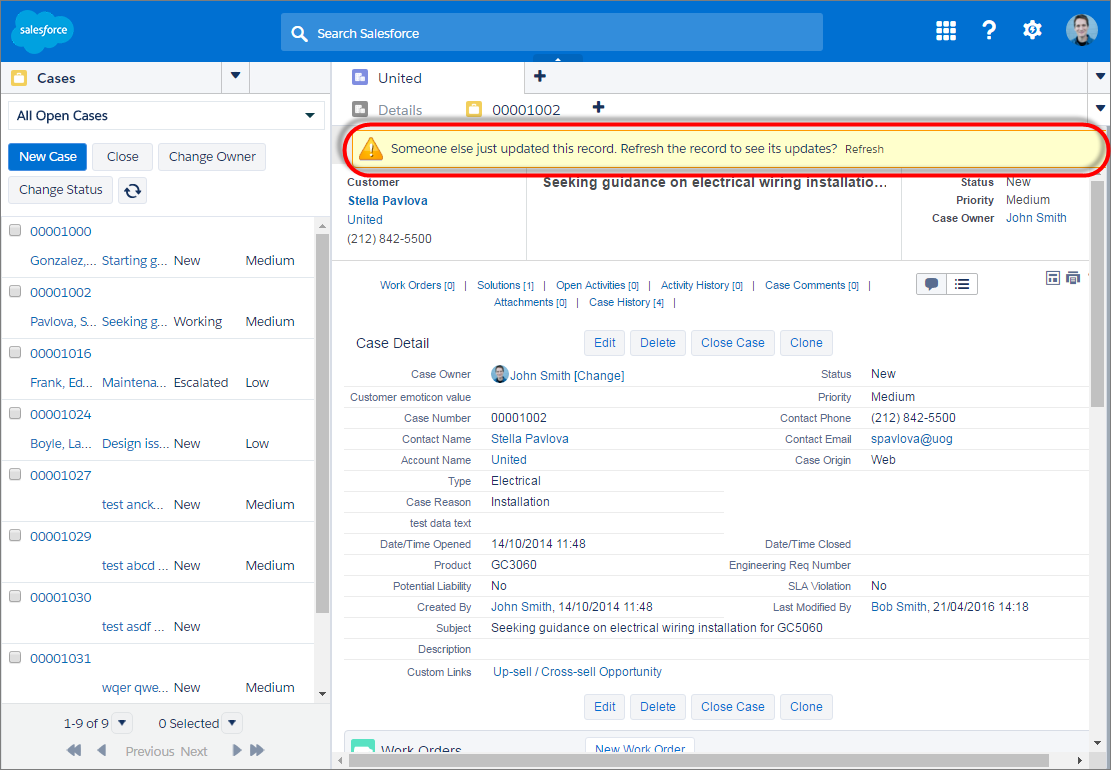This screenshot has width=1111, height=770.
Task: Select checkbox for case 00001027
Action: pyautogui.click(x=15, y=474)
